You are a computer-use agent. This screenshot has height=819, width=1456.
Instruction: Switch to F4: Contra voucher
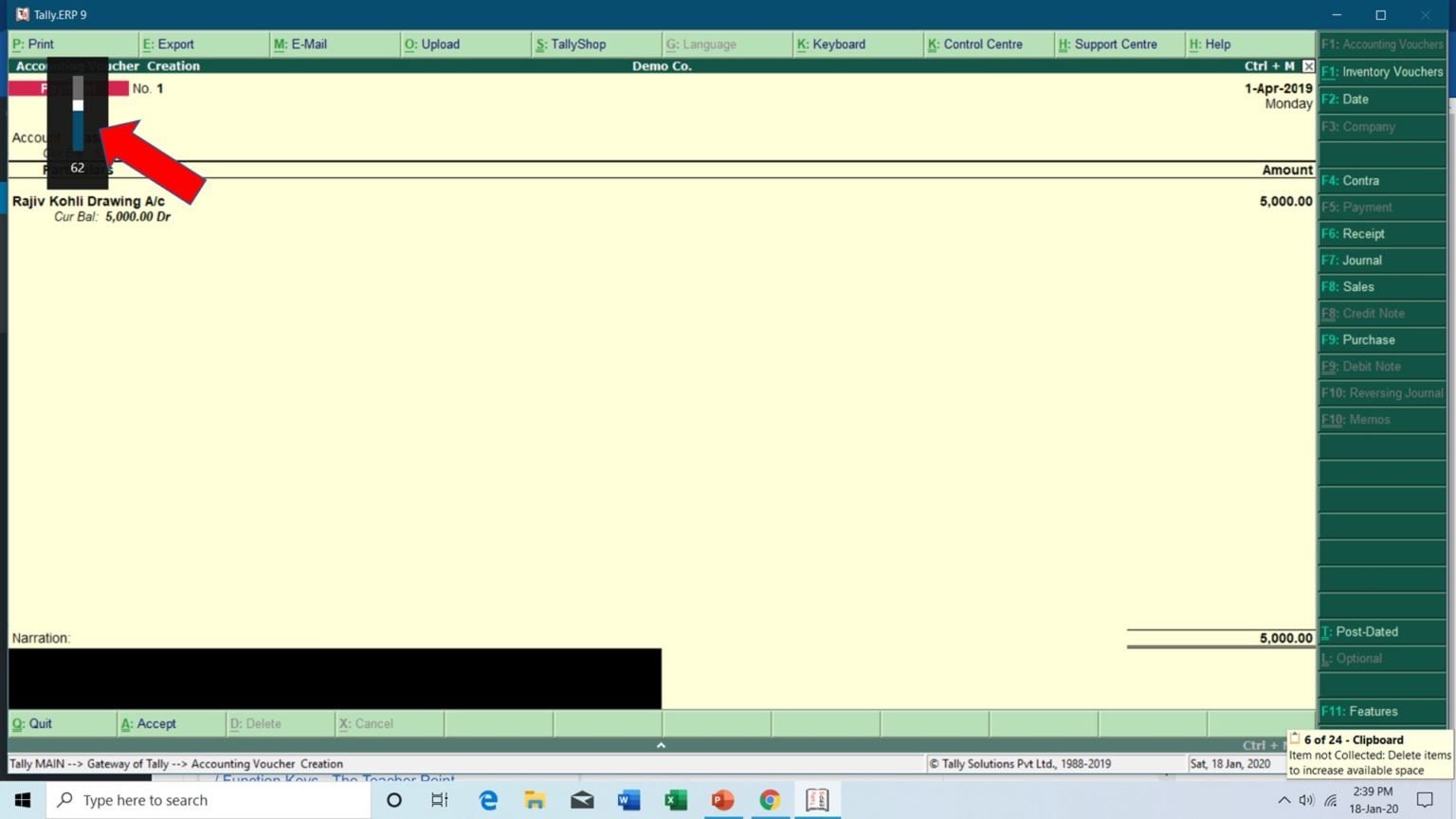(x=1382, y=180)
